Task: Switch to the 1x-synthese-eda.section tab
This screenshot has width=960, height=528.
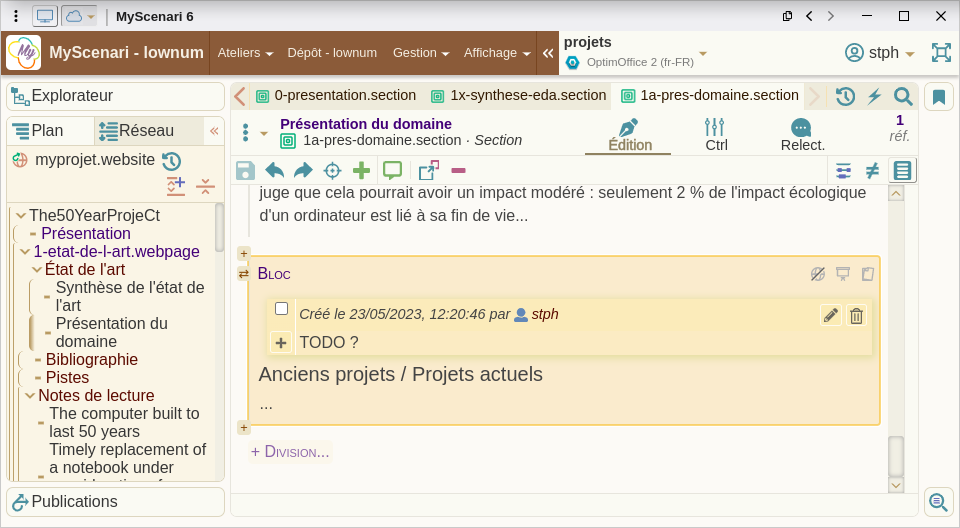Action: pyautogui.click(x=518, y=96)
